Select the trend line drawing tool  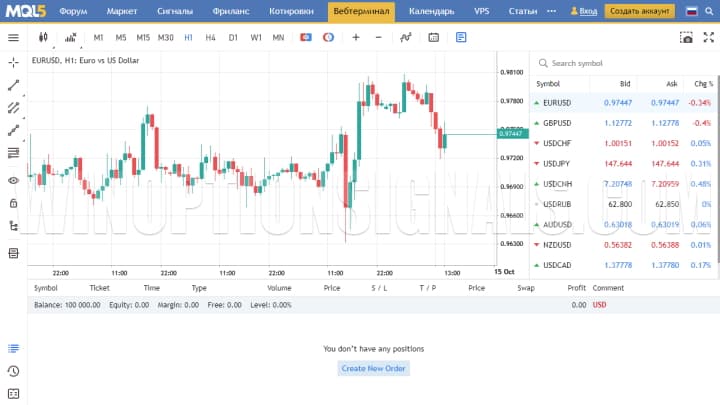pos(13,86)
